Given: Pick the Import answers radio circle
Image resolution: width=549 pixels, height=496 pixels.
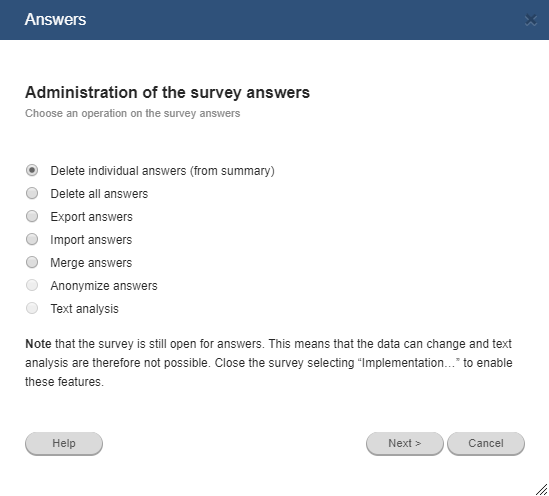Looking at the screenshot, I should coord(32,239).
